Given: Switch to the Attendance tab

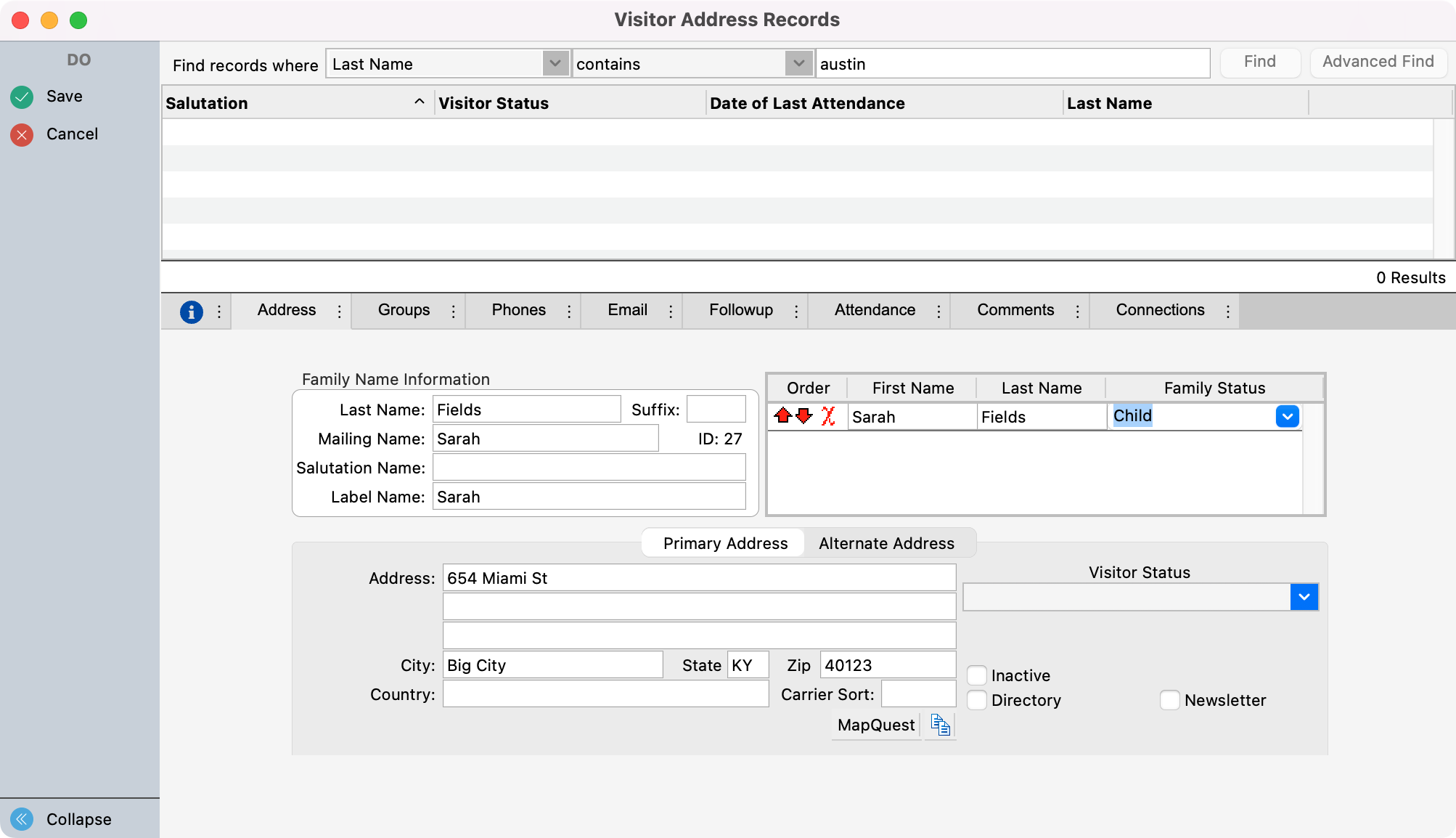Looking at the screenshot, I should [x=875, y=310].
